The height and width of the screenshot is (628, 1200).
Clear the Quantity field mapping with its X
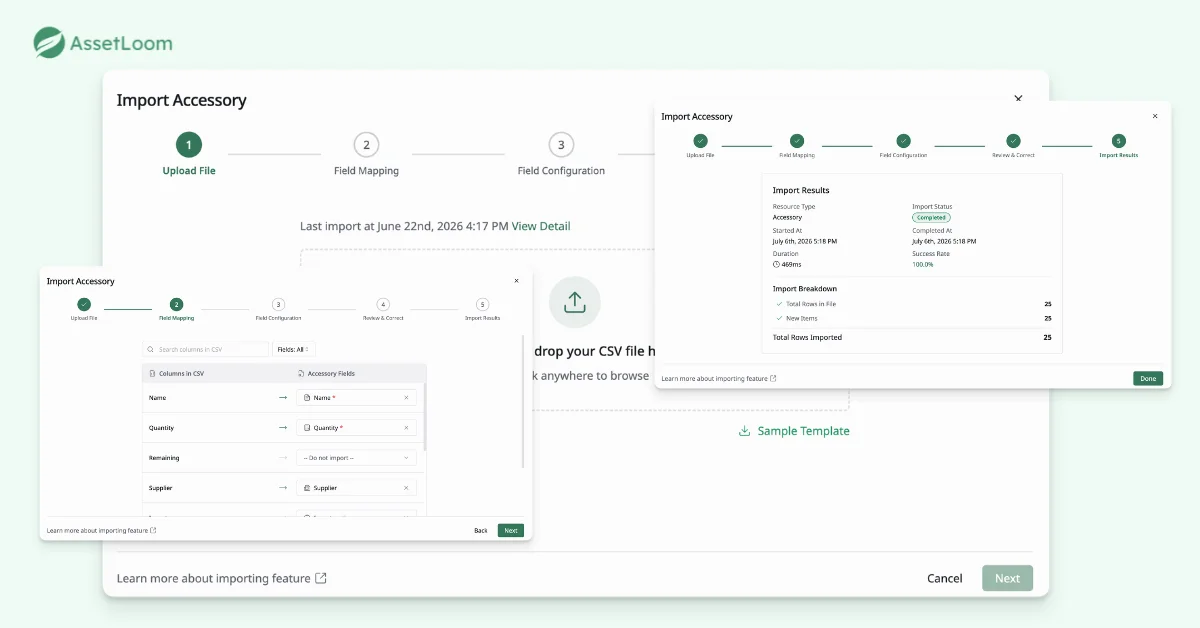[406, 428]
